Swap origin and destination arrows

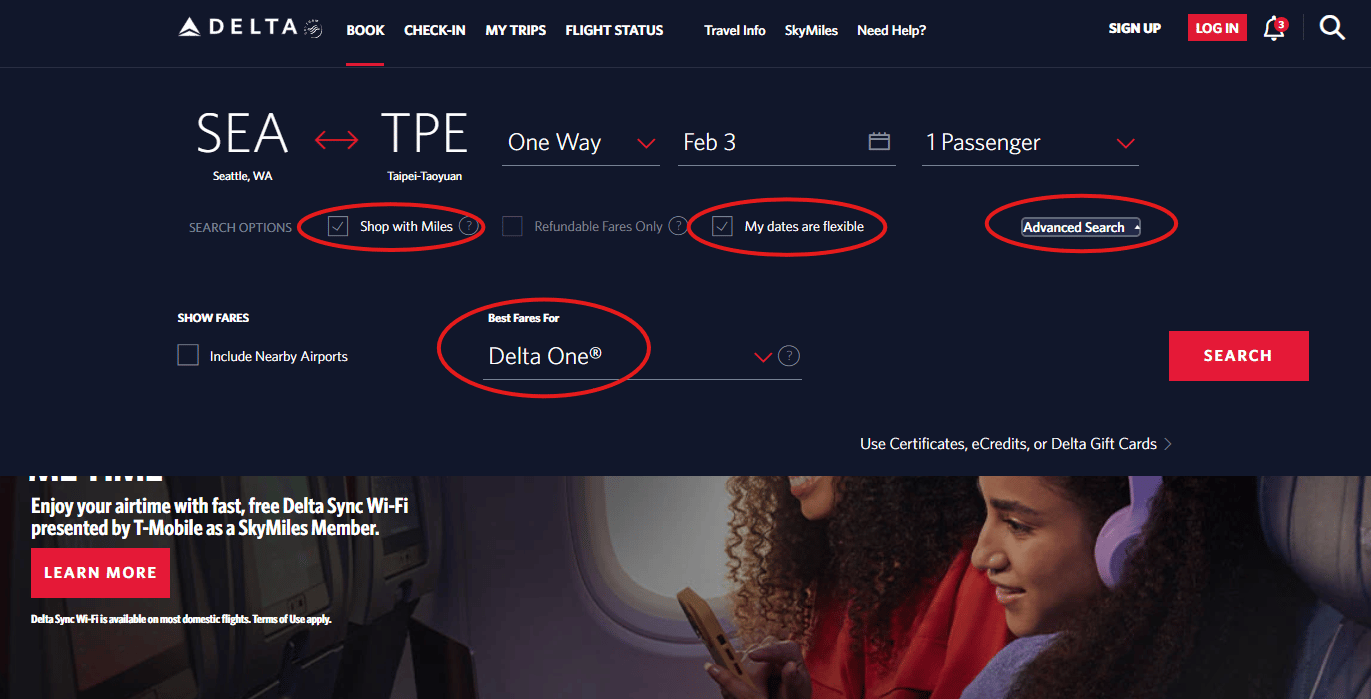click(x=336, y=141)
